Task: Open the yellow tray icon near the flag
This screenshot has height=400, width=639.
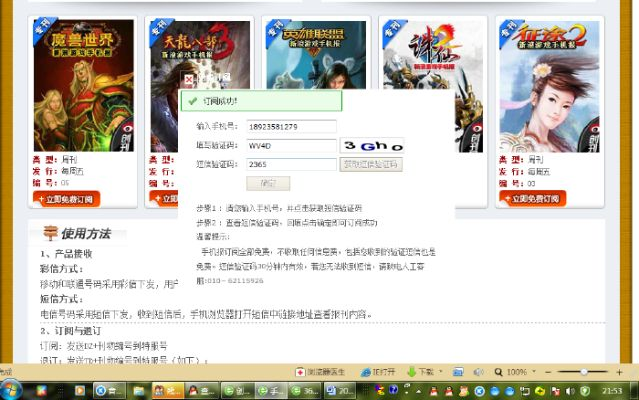Action: [x=540, y=391]
